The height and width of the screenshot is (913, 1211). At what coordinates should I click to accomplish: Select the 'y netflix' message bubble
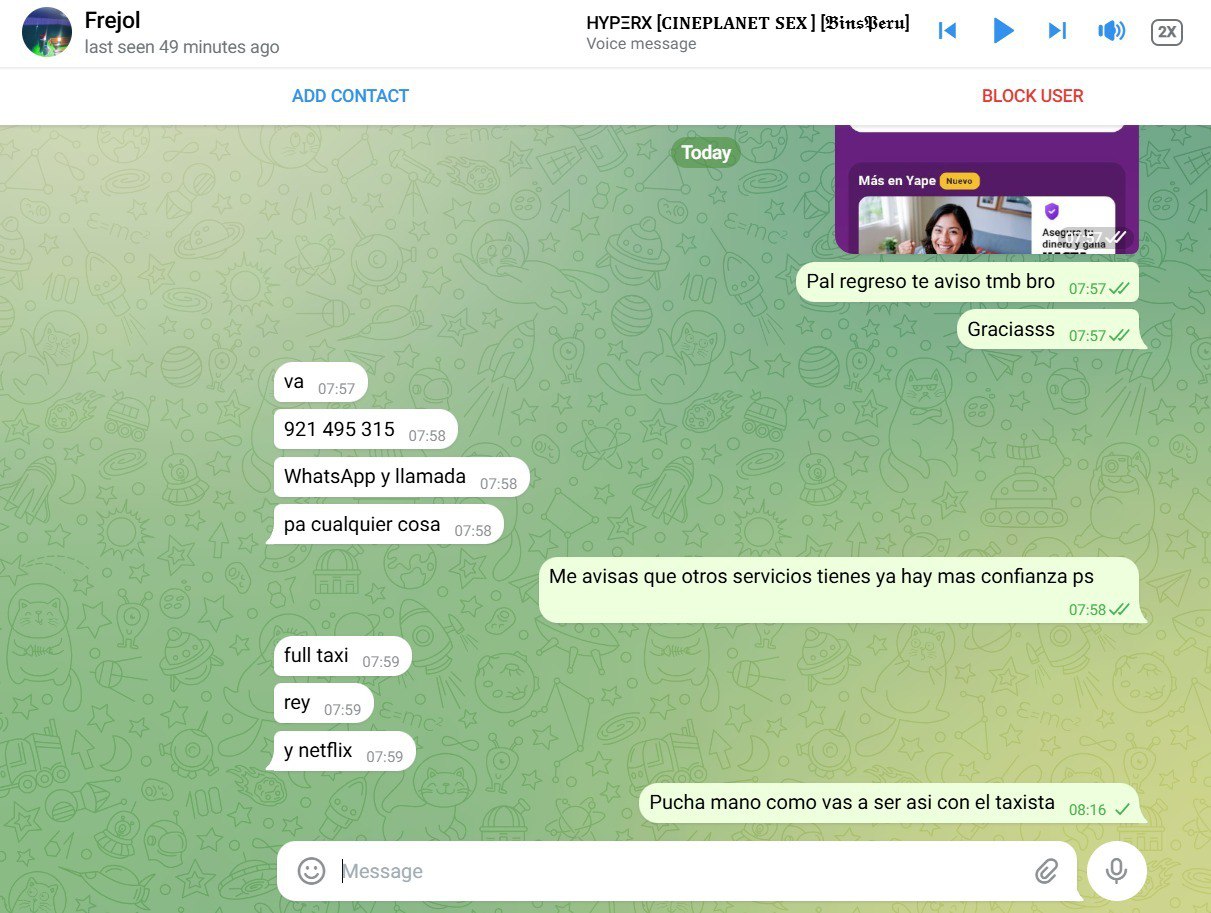[319, 750]
